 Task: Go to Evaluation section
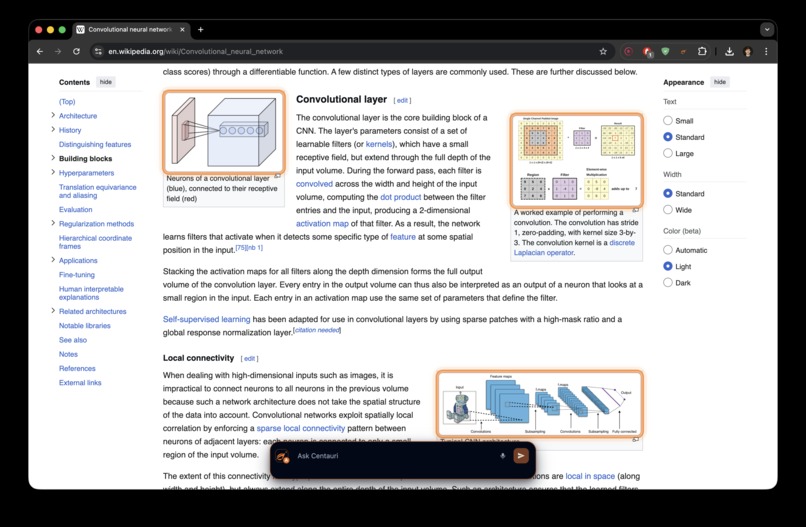point(76,209)
